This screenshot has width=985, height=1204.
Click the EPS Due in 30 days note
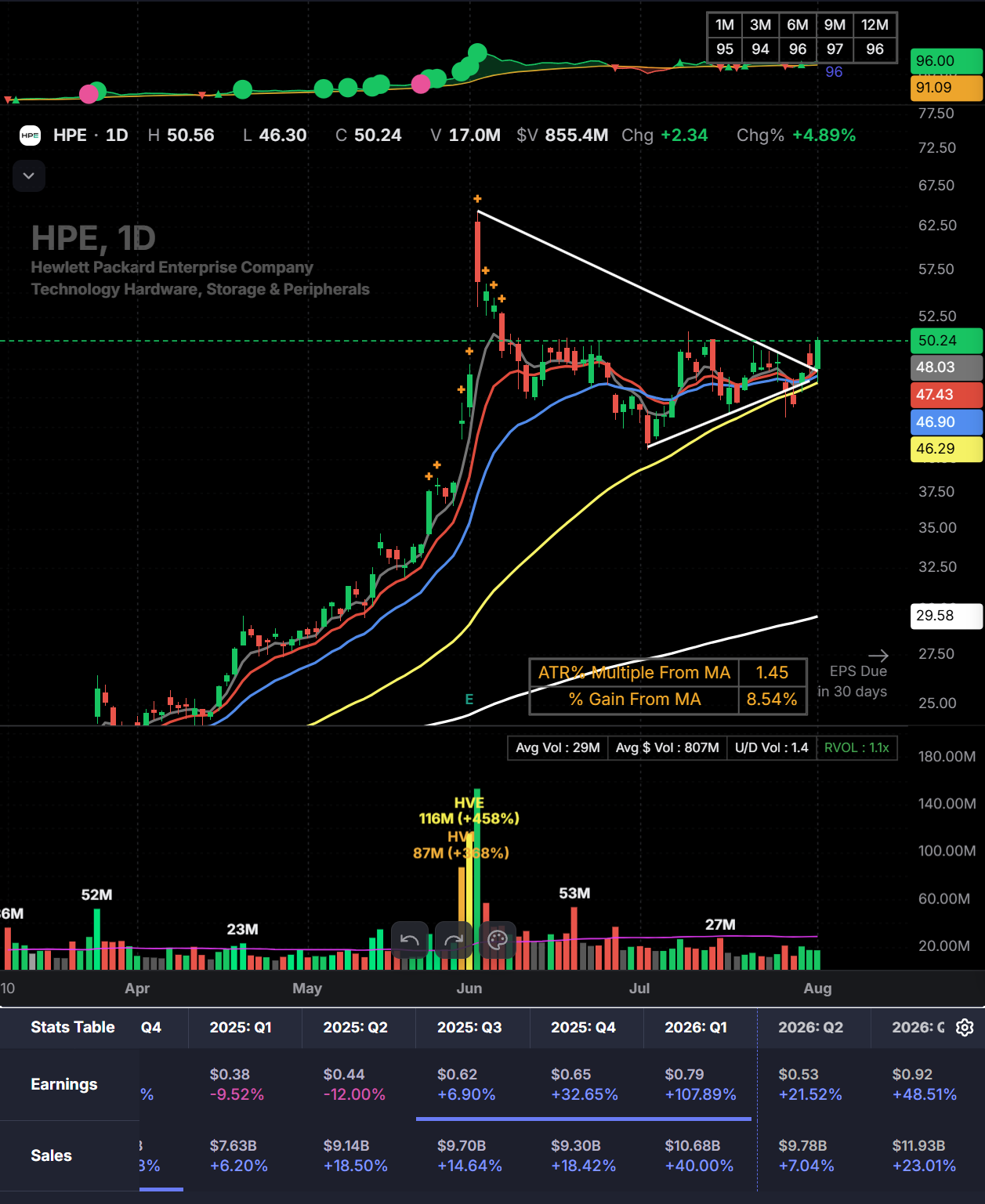click(x=853, y=682)
